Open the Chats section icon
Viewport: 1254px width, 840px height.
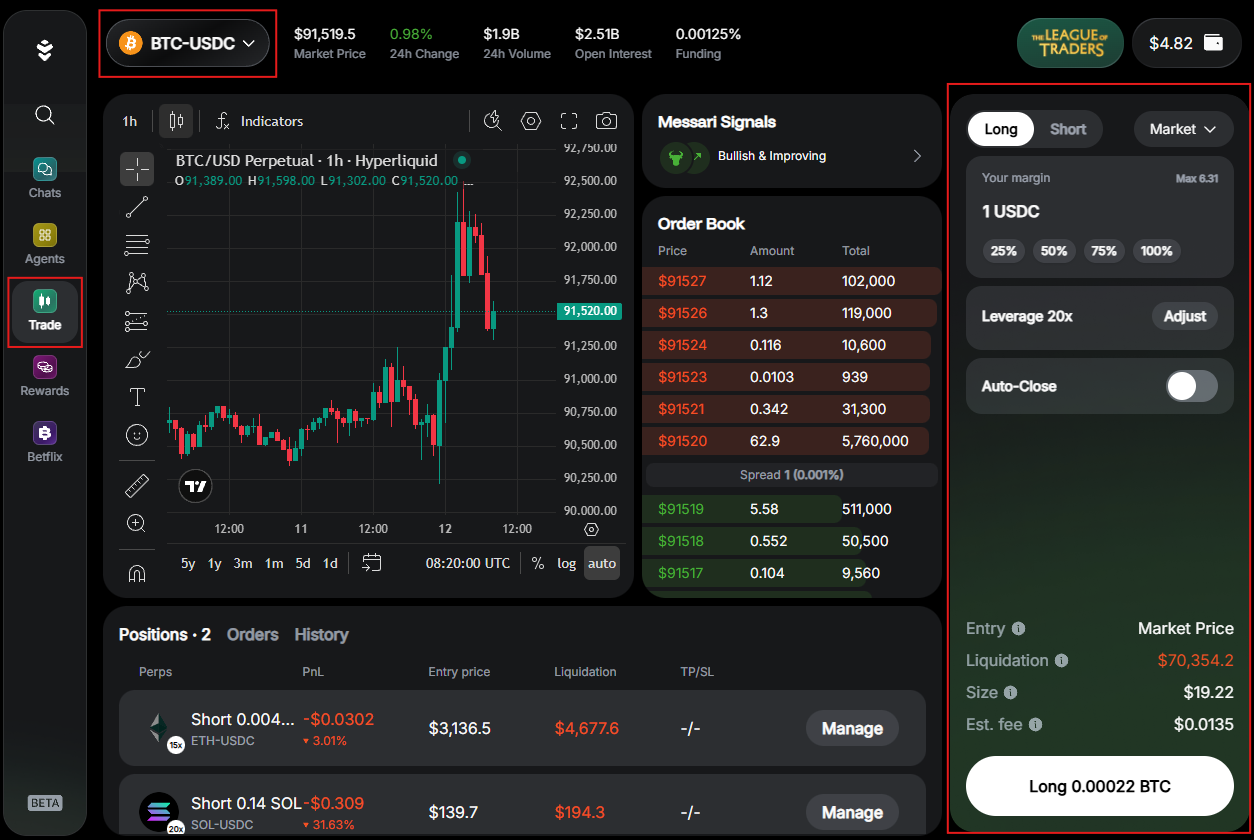44,169
